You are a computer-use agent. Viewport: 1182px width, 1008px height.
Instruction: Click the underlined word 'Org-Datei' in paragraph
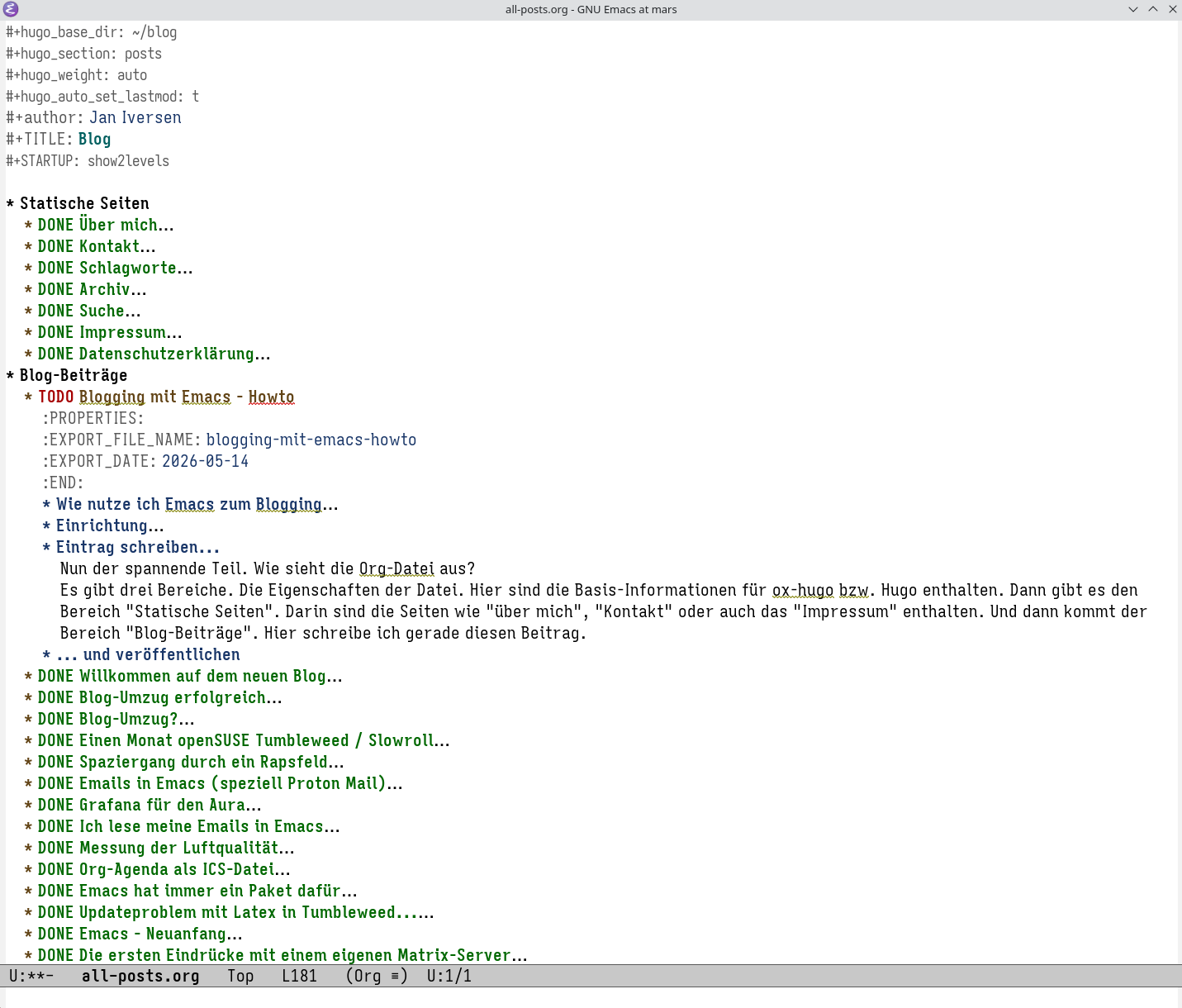click(396, 568)
